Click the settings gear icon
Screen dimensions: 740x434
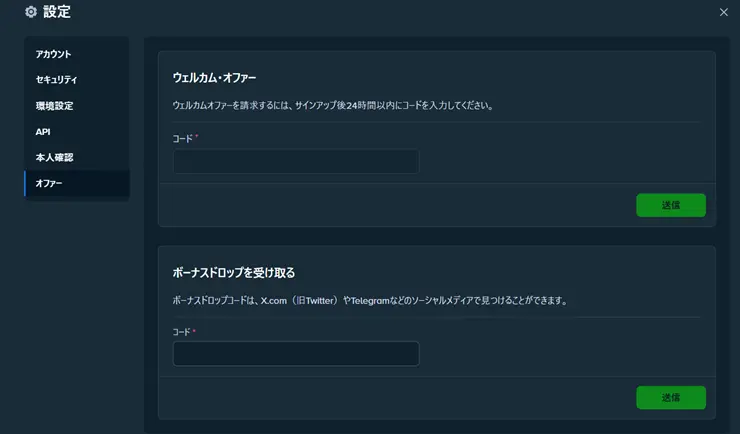click(30, 12)
